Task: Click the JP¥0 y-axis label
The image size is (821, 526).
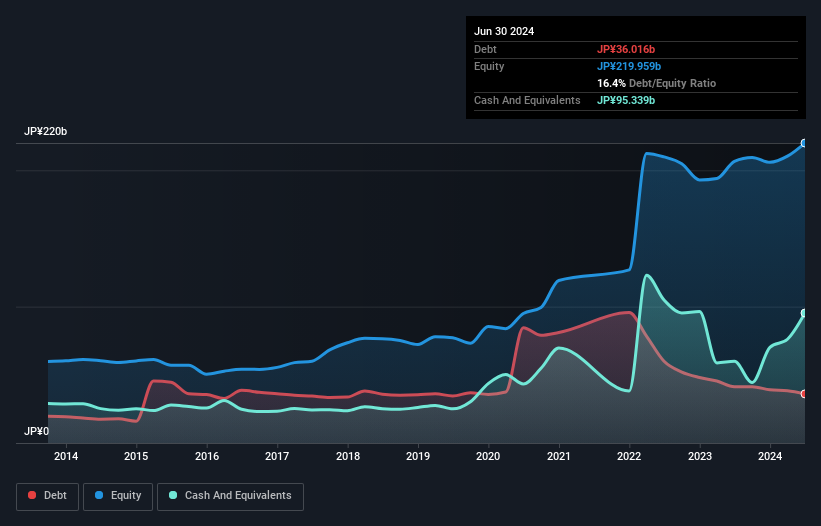Action: pyautogui.click(x=36, y=431)
